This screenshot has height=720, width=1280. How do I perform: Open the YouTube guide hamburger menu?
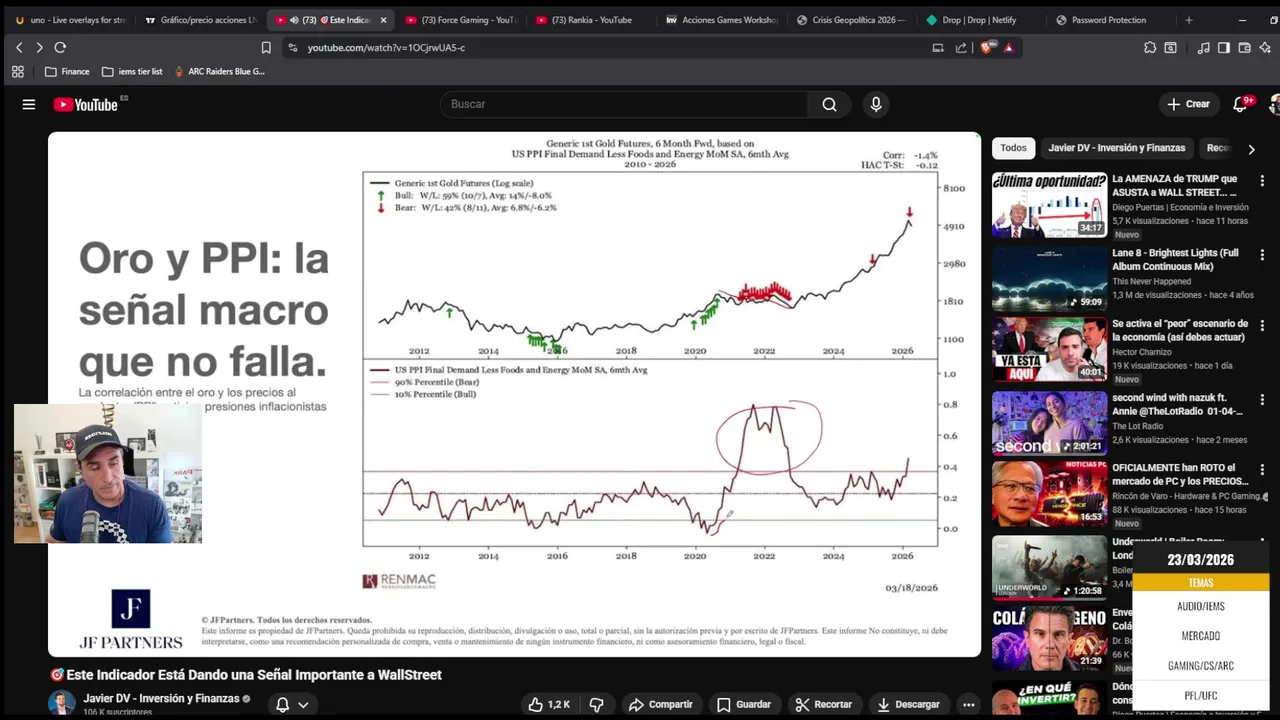[x=29, y=104]
